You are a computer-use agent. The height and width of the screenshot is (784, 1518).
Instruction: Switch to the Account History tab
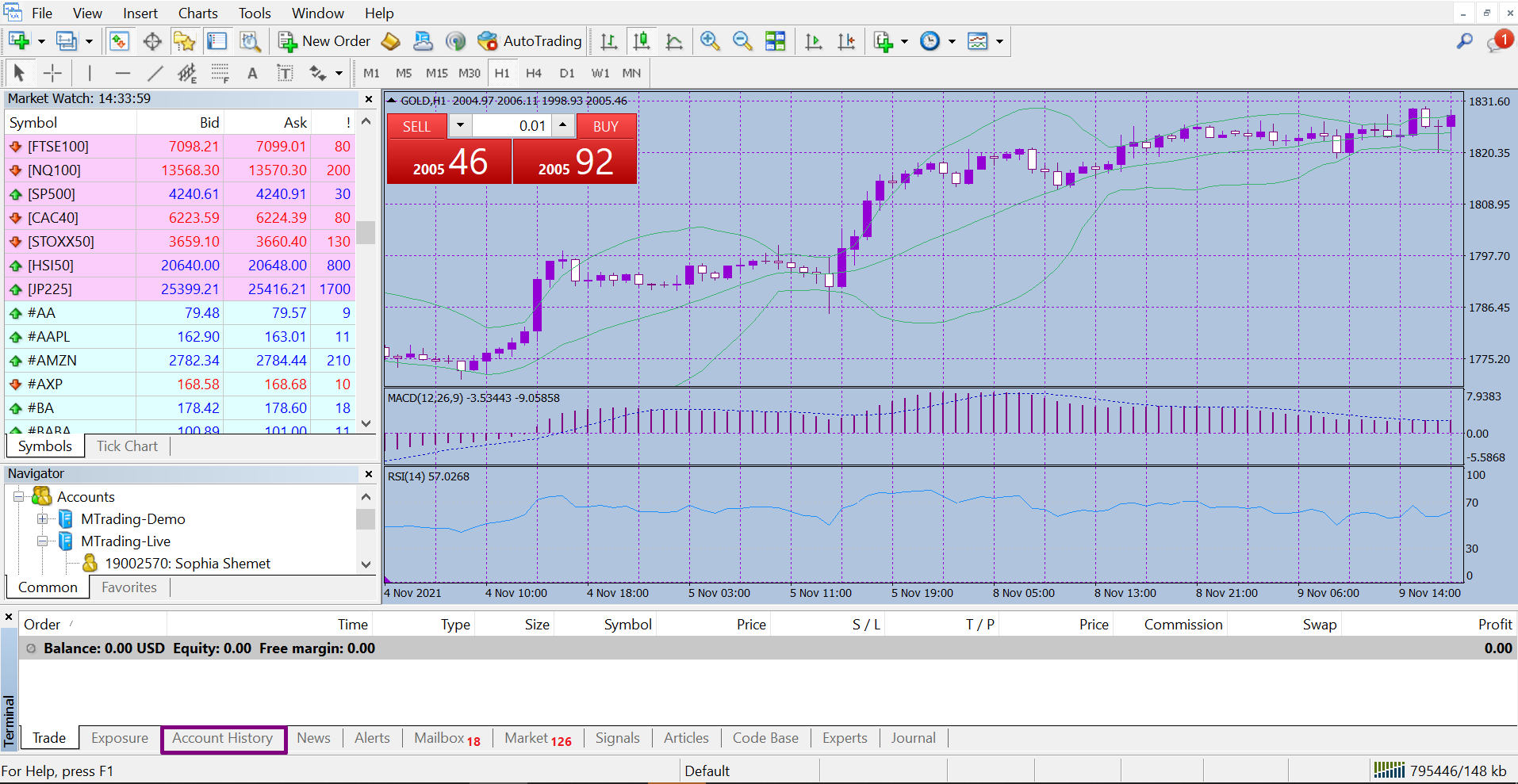click(223, 738)
